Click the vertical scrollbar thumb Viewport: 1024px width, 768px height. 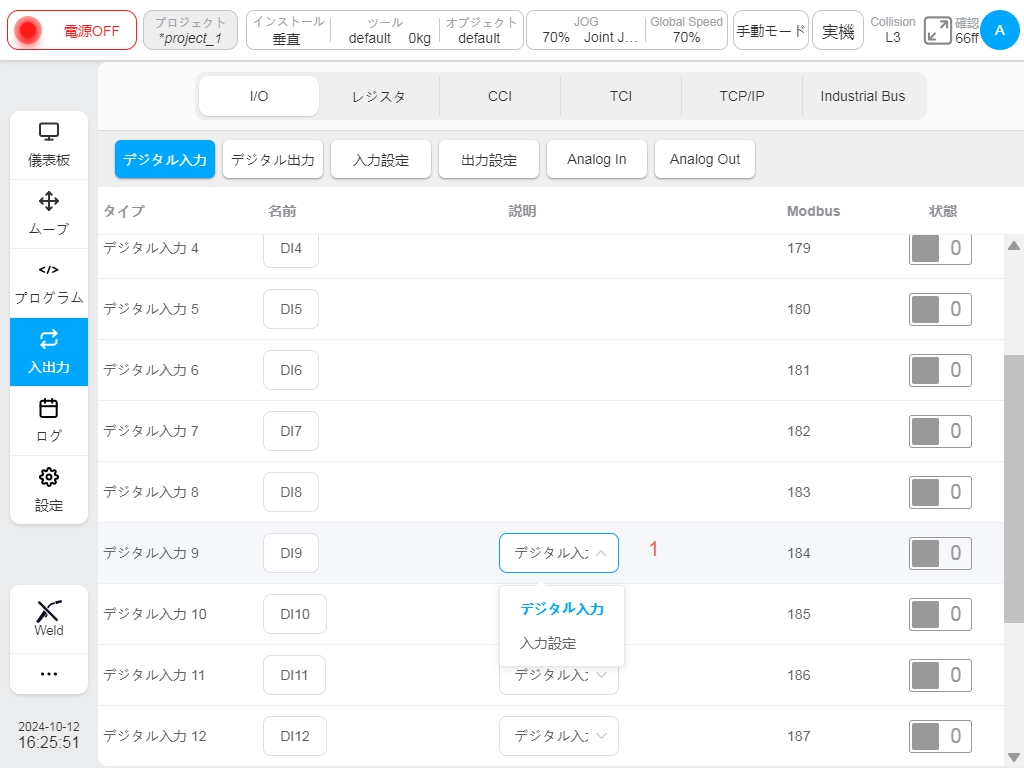(x=1014, y=488)
